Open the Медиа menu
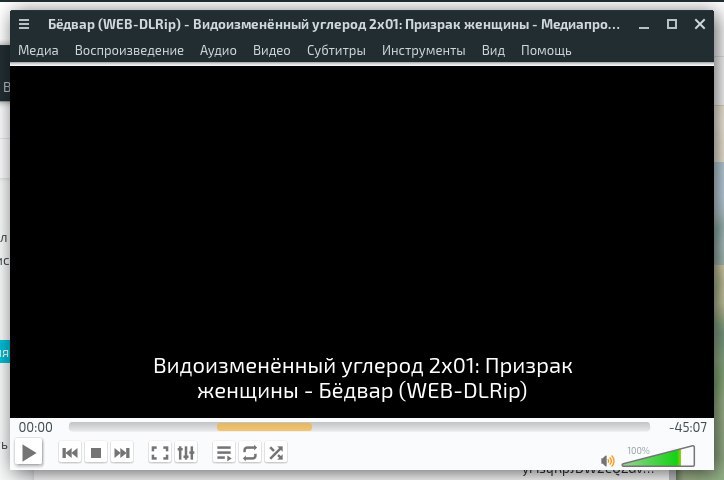 click(x=38, y=50)
